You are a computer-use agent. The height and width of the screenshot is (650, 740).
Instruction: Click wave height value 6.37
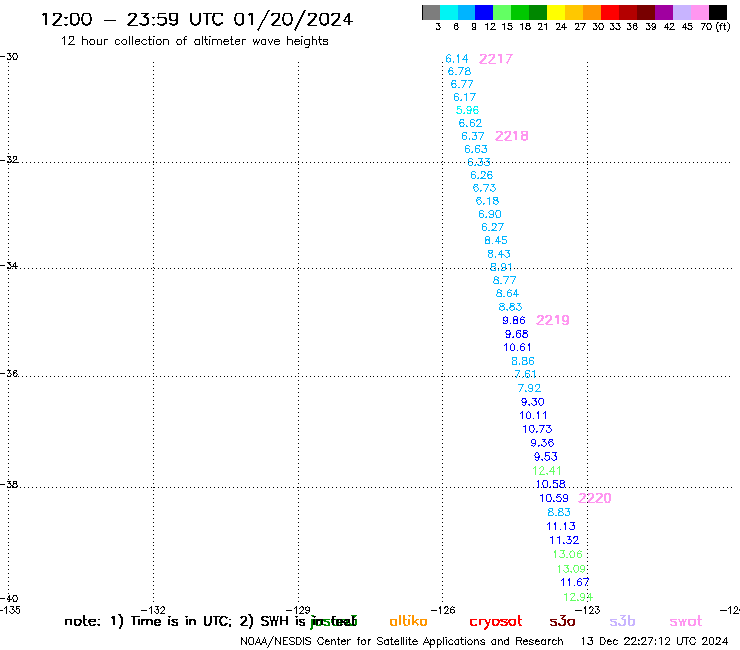click(473, 136)
